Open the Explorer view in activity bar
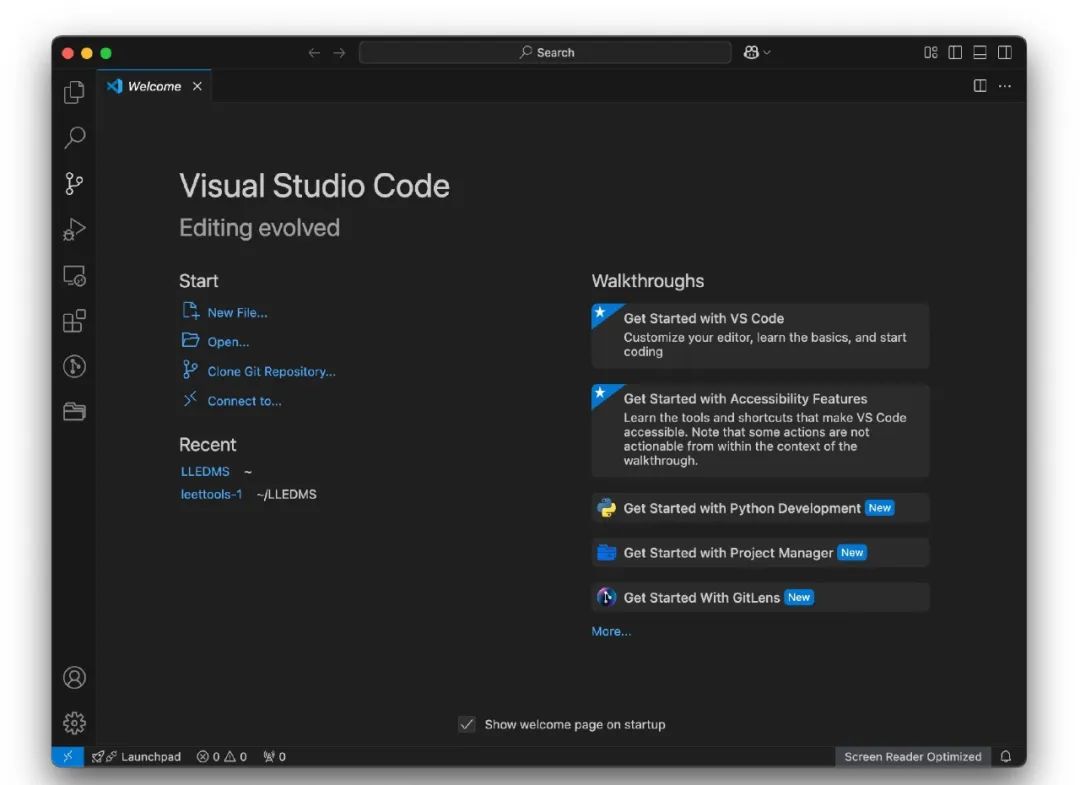 74,92
